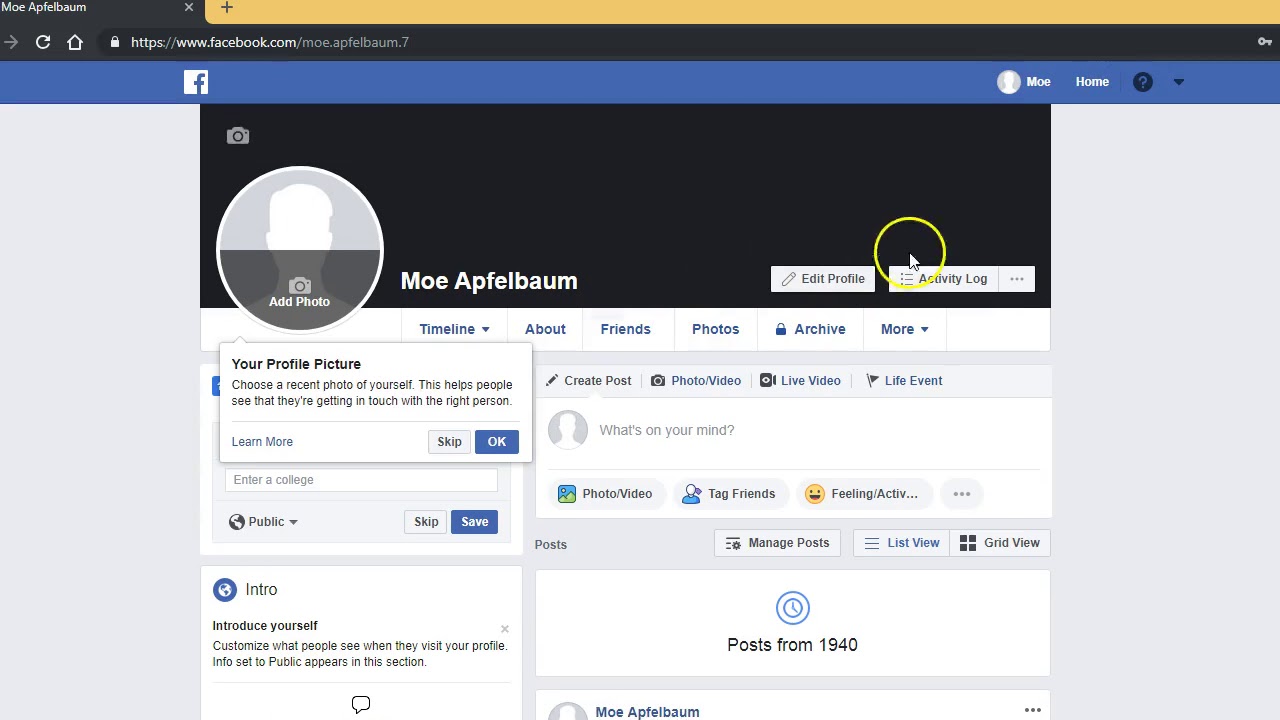The height and width of the screenshot is (720, 1280).
Task: Open post options three-dot menu
Action: coord(1033,710)
